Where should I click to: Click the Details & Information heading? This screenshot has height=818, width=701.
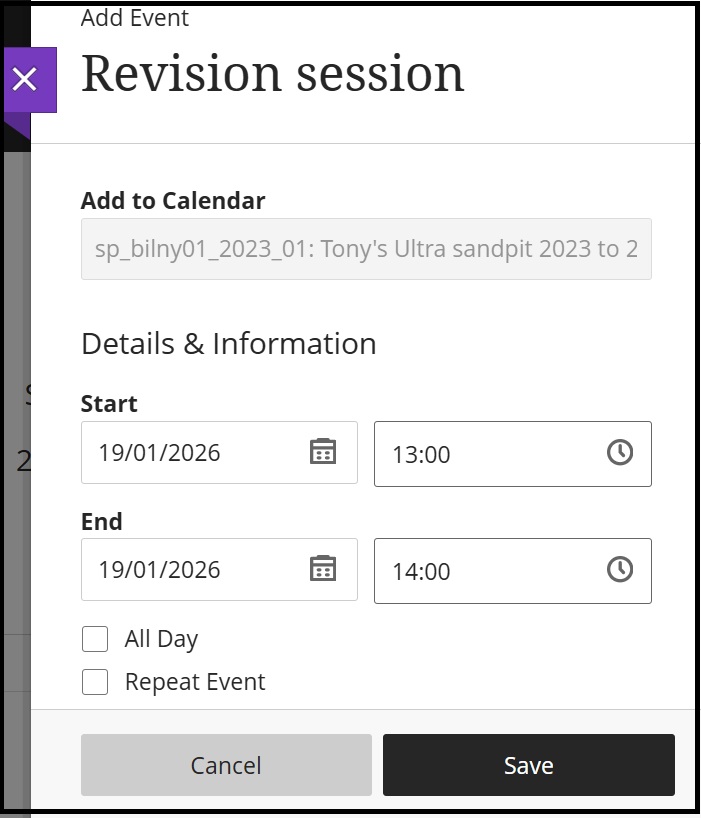(x=228, y=343)
